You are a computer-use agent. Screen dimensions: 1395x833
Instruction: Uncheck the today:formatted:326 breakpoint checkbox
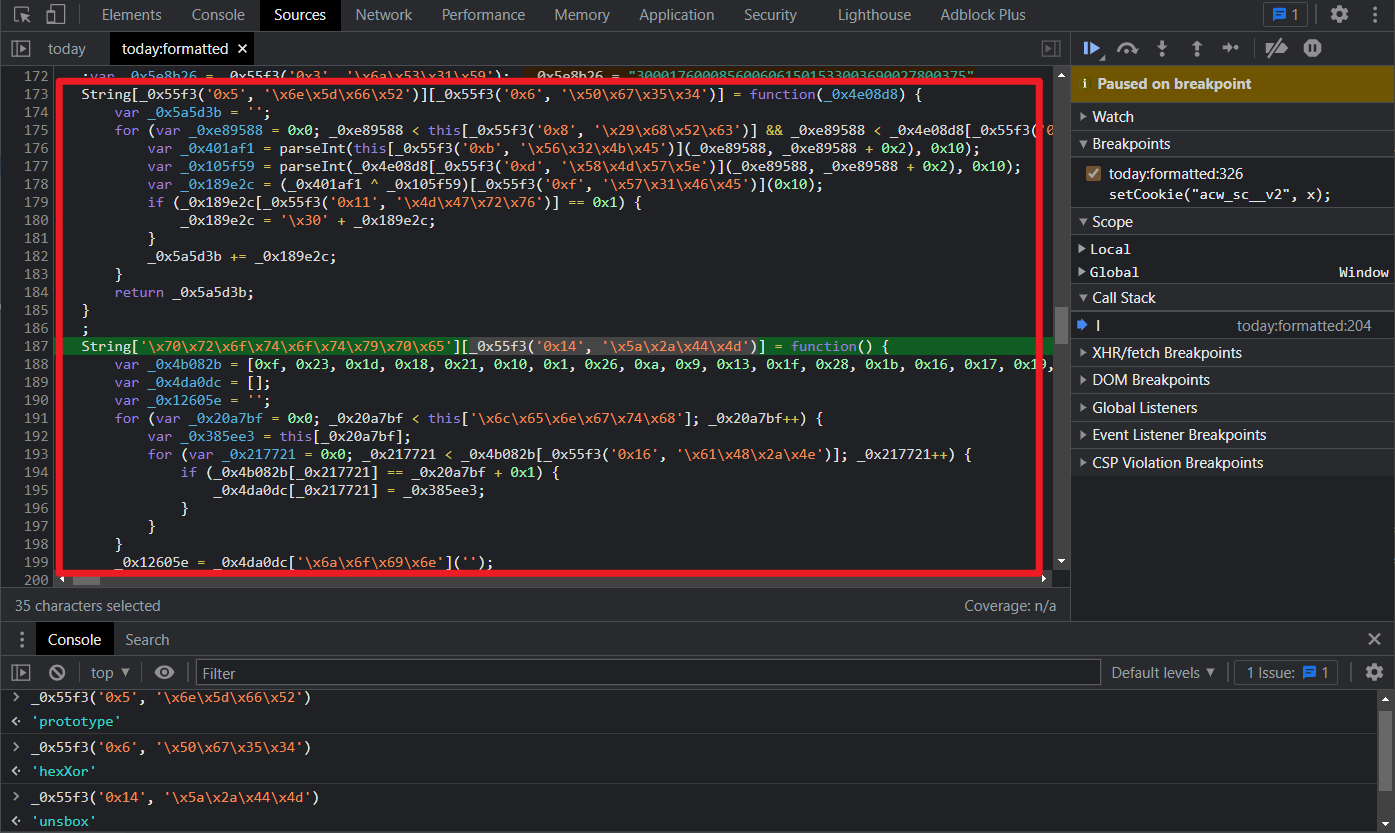[1093, 174]
